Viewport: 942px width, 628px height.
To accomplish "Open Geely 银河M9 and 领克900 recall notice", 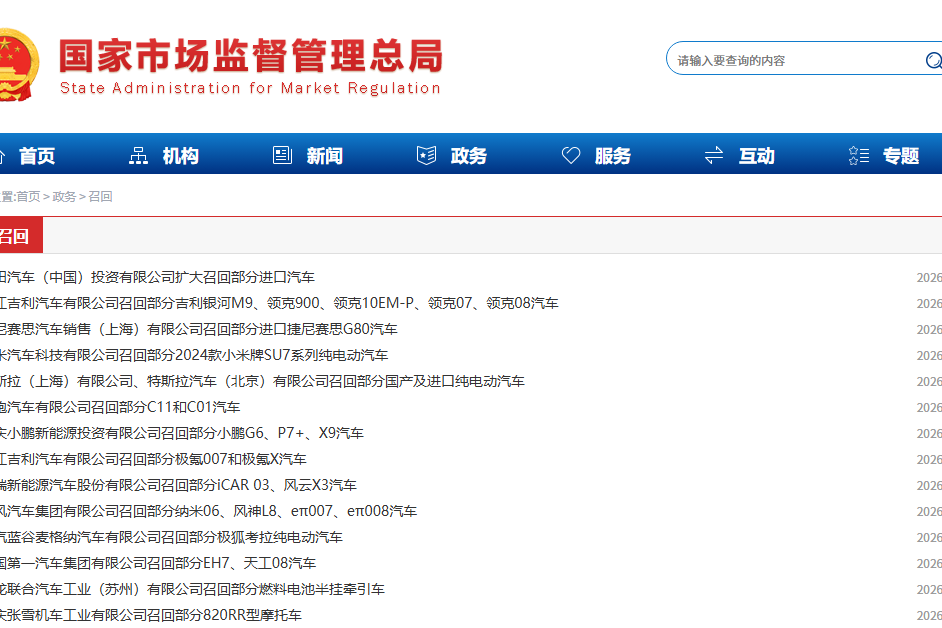I will click(x=279, y=303).
